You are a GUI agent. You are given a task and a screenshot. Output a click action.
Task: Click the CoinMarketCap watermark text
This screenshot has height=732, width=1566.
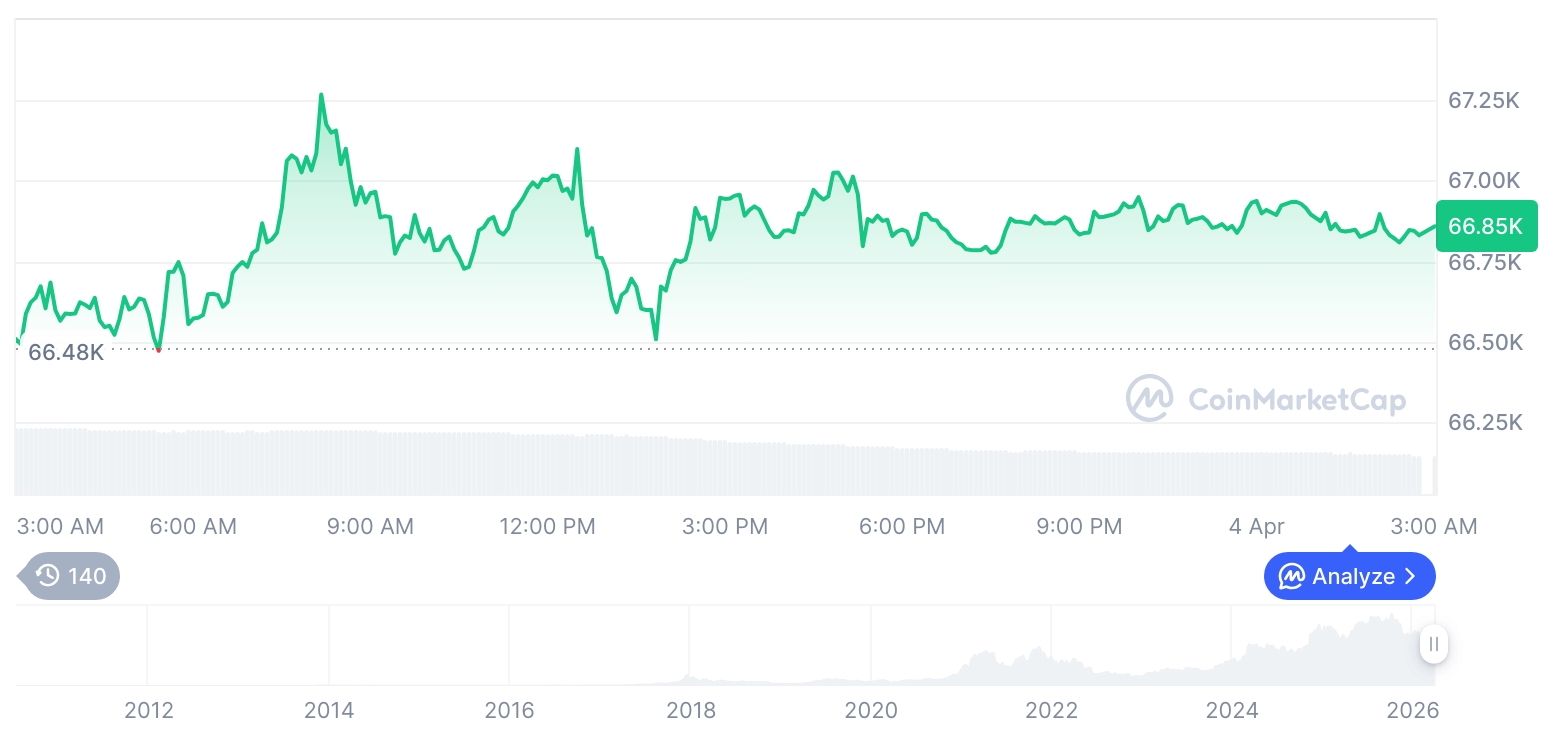point(1296,400)
